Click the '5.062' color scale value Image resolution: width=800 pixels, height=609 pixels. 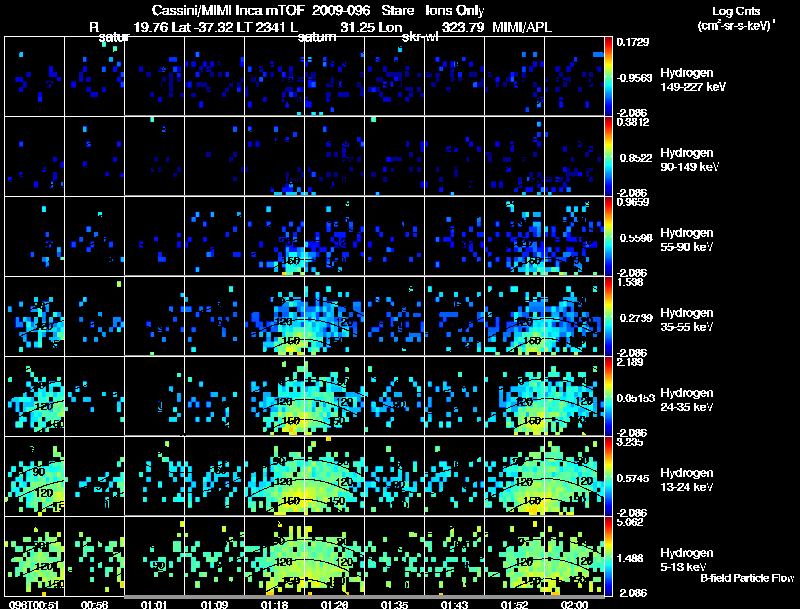pos(630,522)
